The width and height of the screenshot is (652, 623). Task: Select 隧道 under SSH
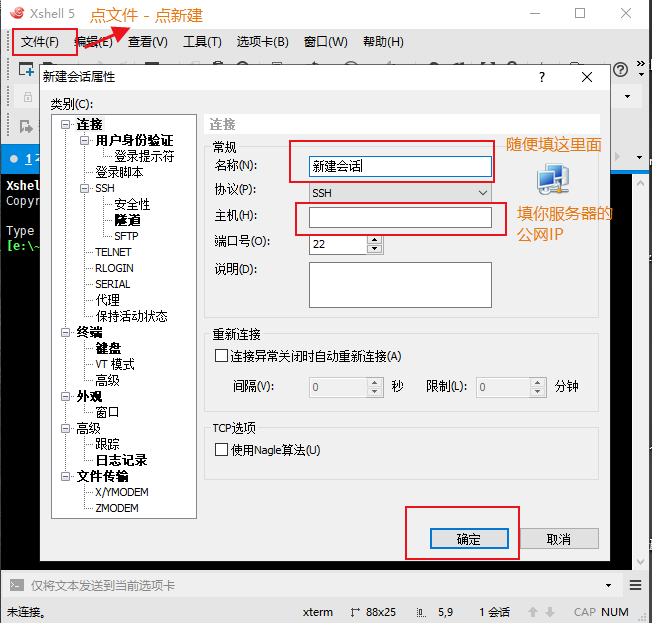127,220
